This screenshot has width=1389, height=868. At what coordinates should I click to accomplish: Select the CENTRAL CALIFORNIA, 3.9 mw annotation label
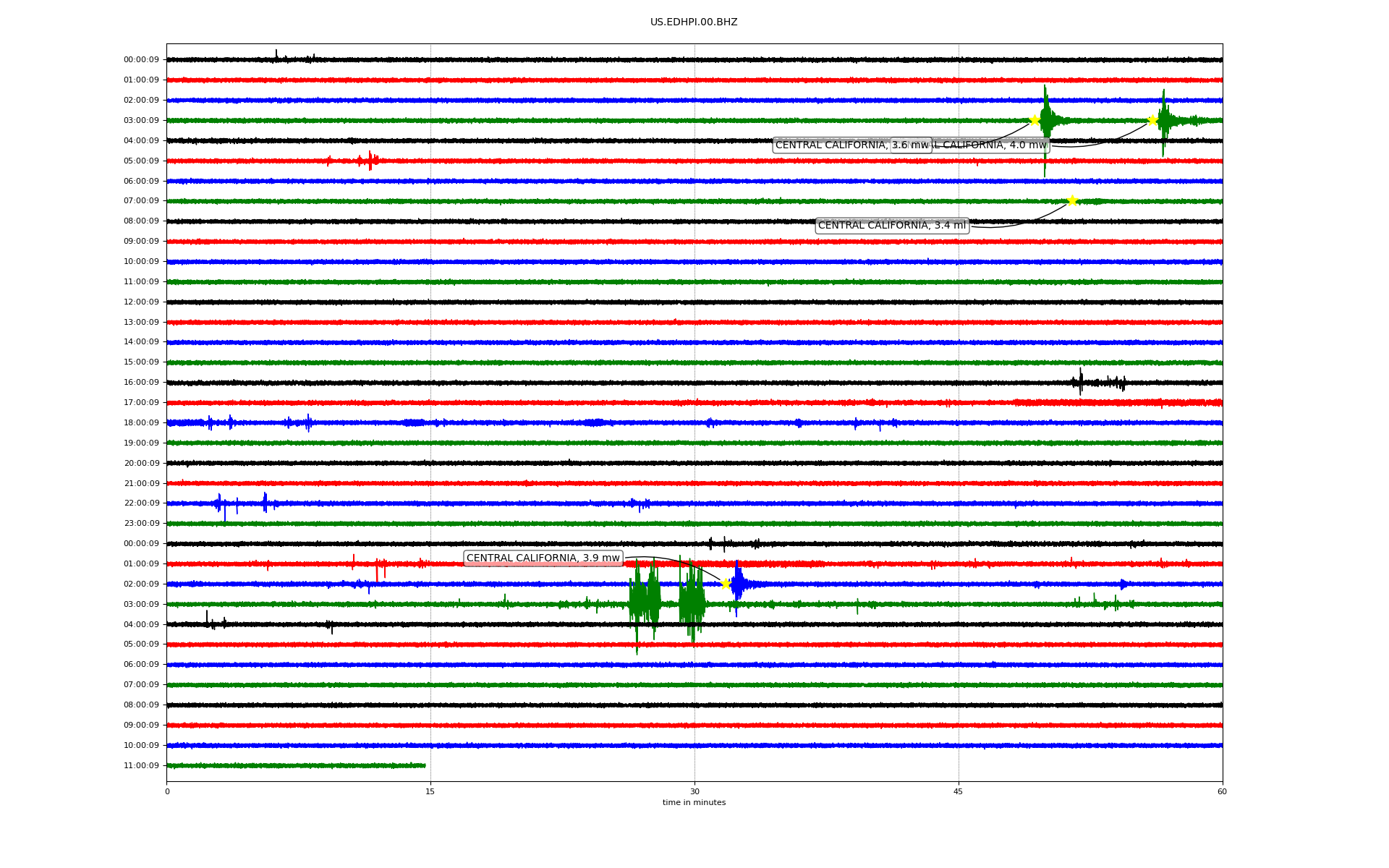(x=543, y=558)
